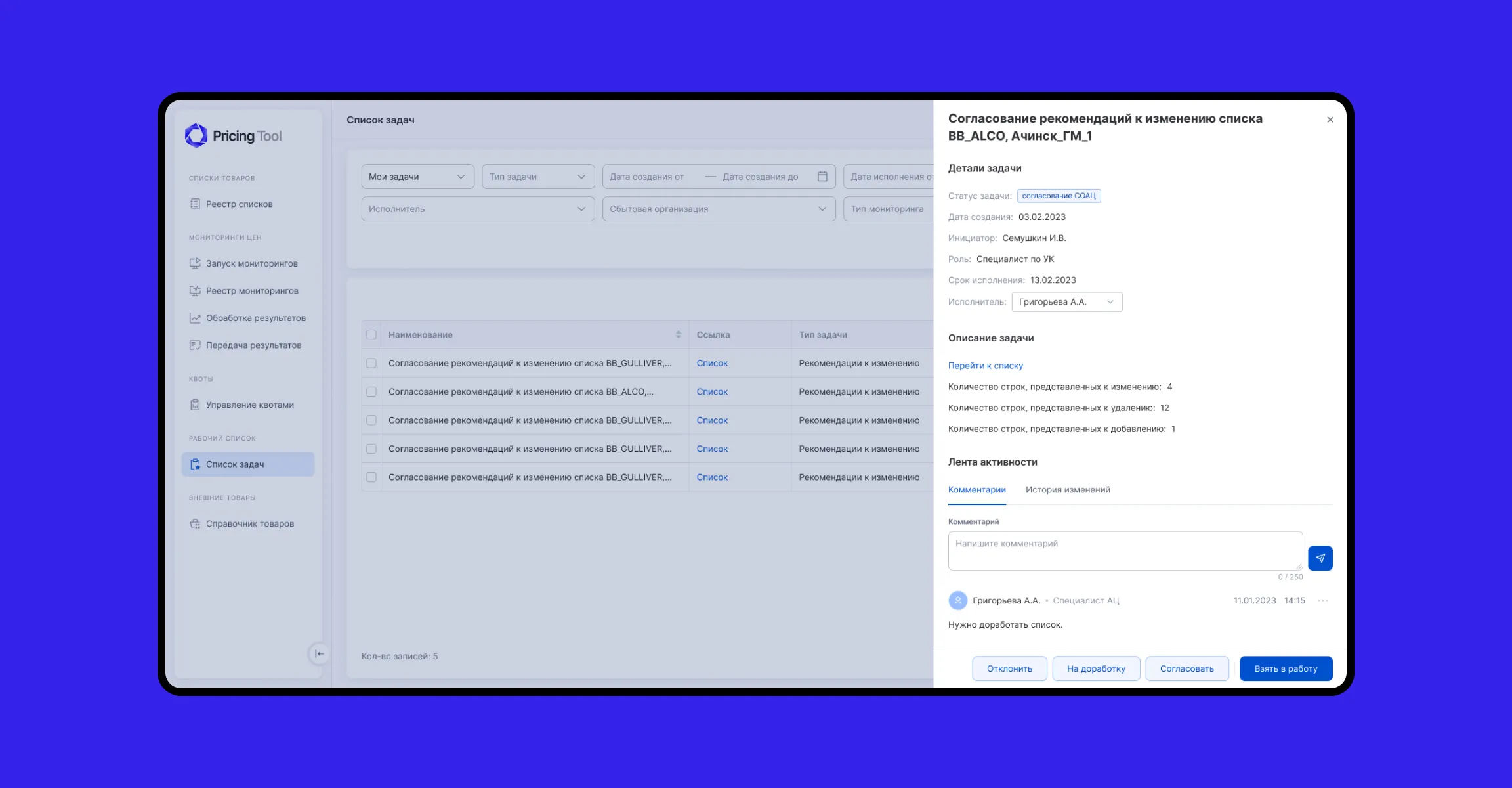Open Справочник товаров in sidebar
The image size is (1512, 788).
pos(249,523)
